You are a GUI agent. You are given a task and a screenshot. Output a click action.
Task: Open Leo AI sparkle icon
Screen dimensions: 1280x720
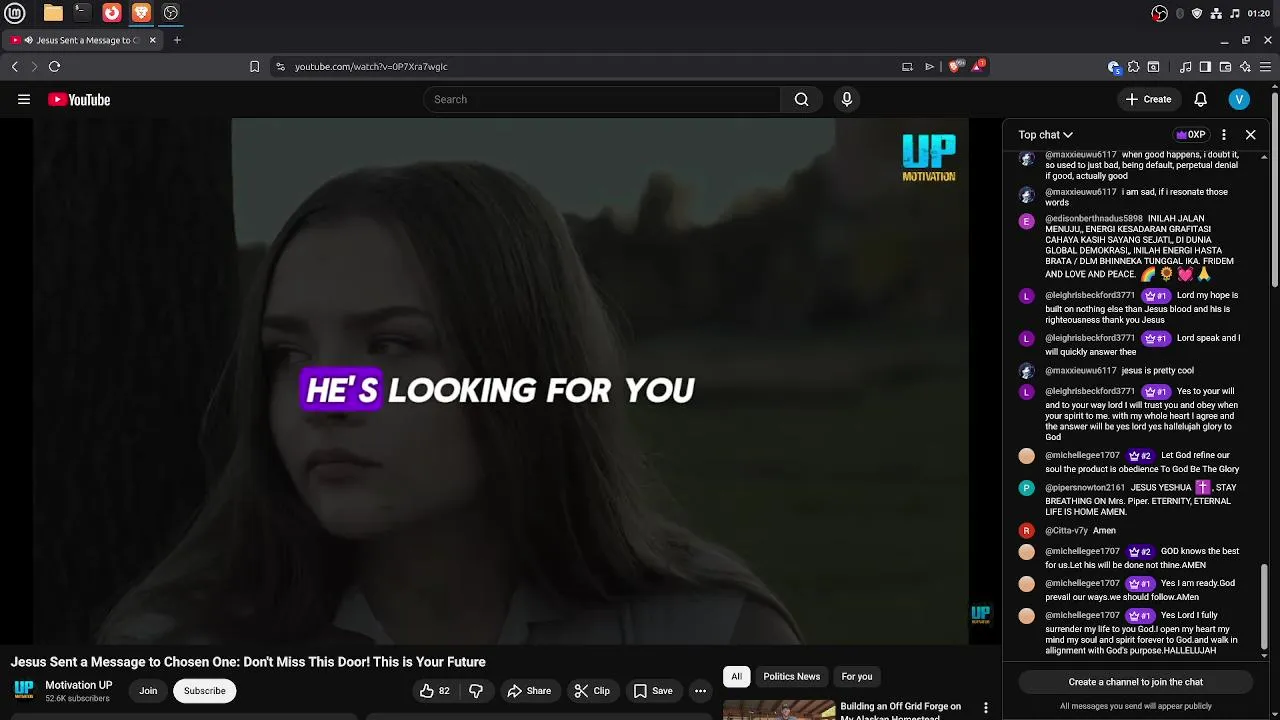tap(1245, 67)
